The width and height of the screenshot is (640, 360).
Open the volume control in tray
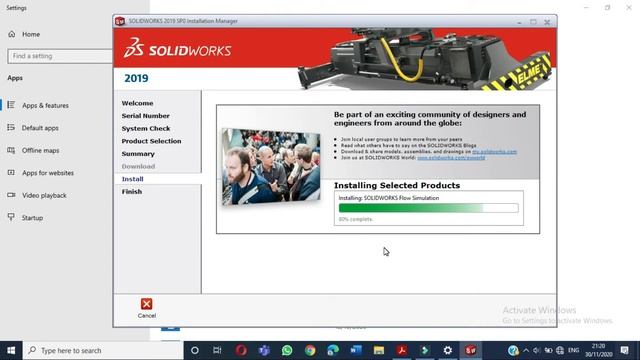point(537,350)
